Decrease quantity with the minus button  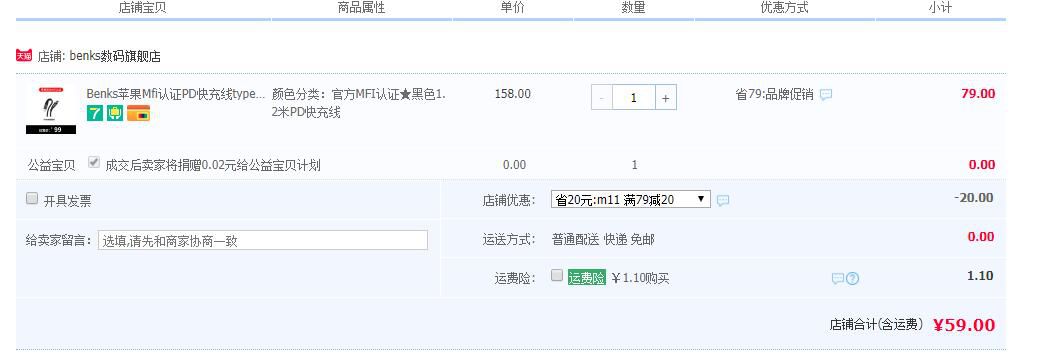point(601,98)
